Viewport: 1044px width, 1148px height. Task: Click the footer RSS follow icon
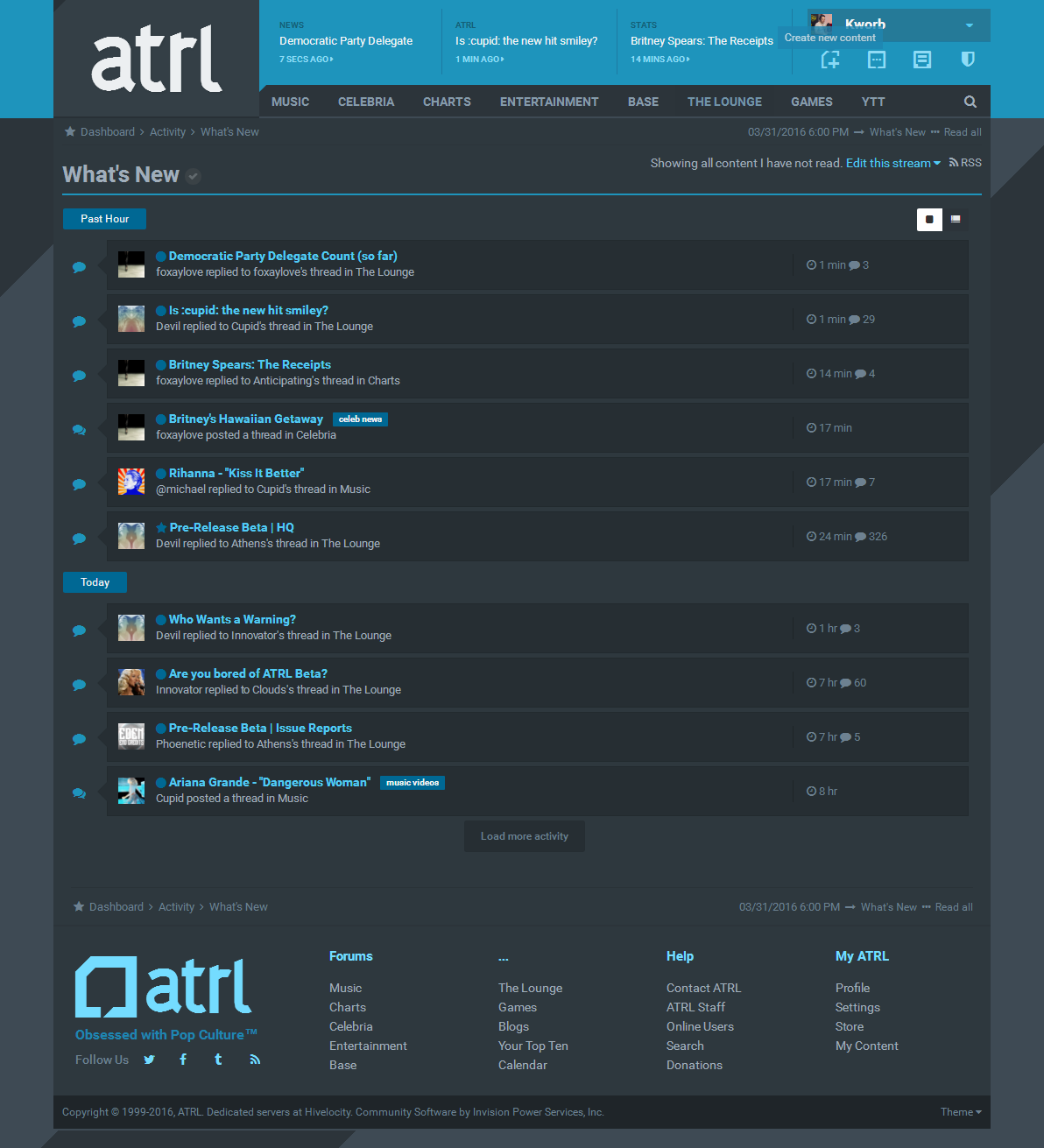(x=255, y=1060)
